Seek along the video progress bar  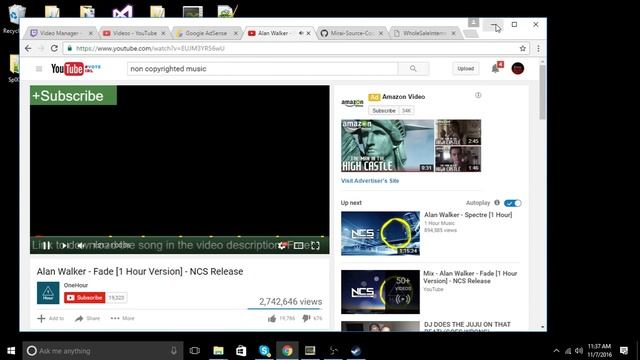coord(180,236)
